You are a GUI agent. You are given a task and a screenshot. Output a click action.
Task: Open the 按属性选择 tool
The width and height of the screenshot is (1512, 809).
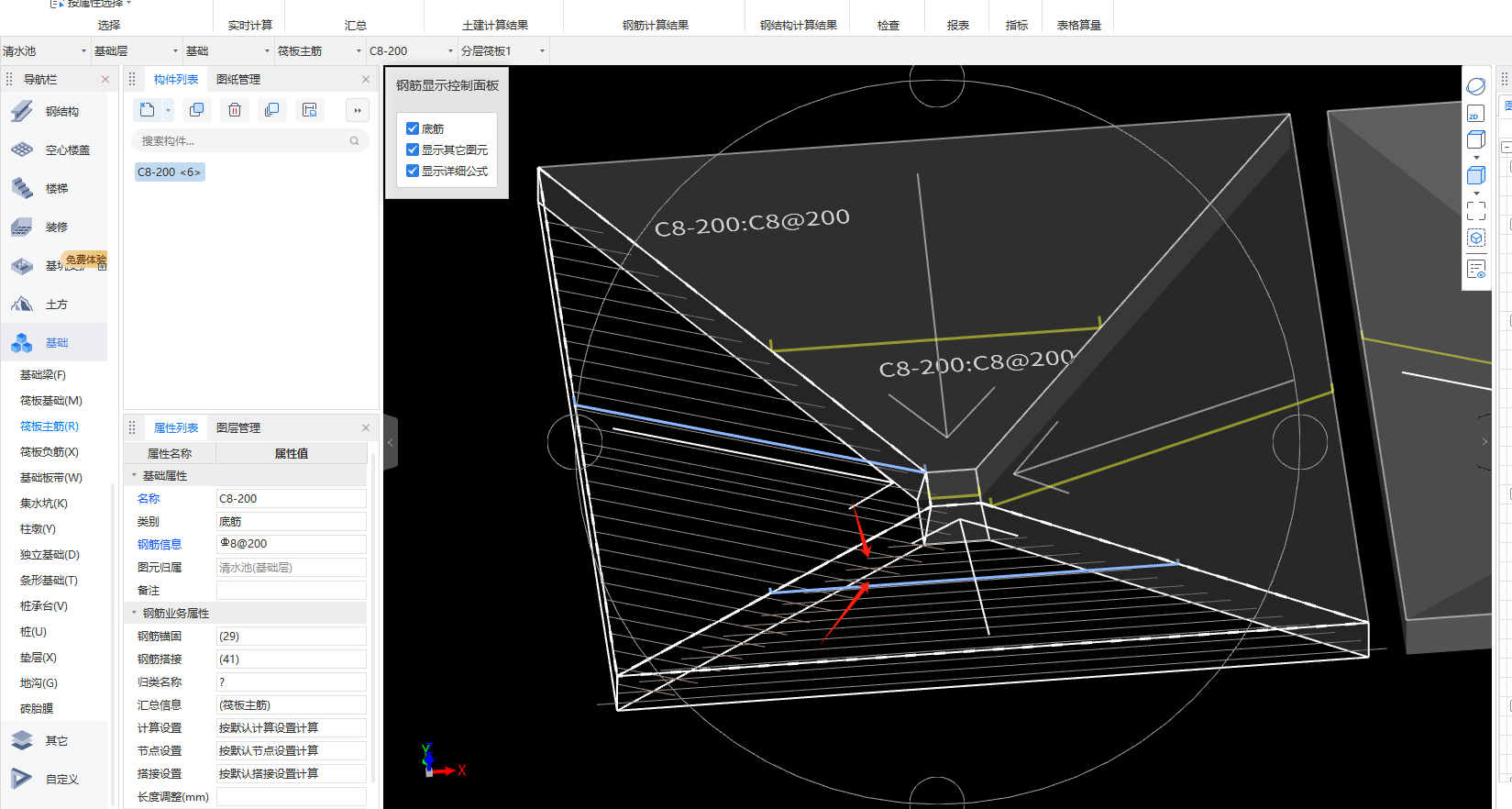coord(92,4)
